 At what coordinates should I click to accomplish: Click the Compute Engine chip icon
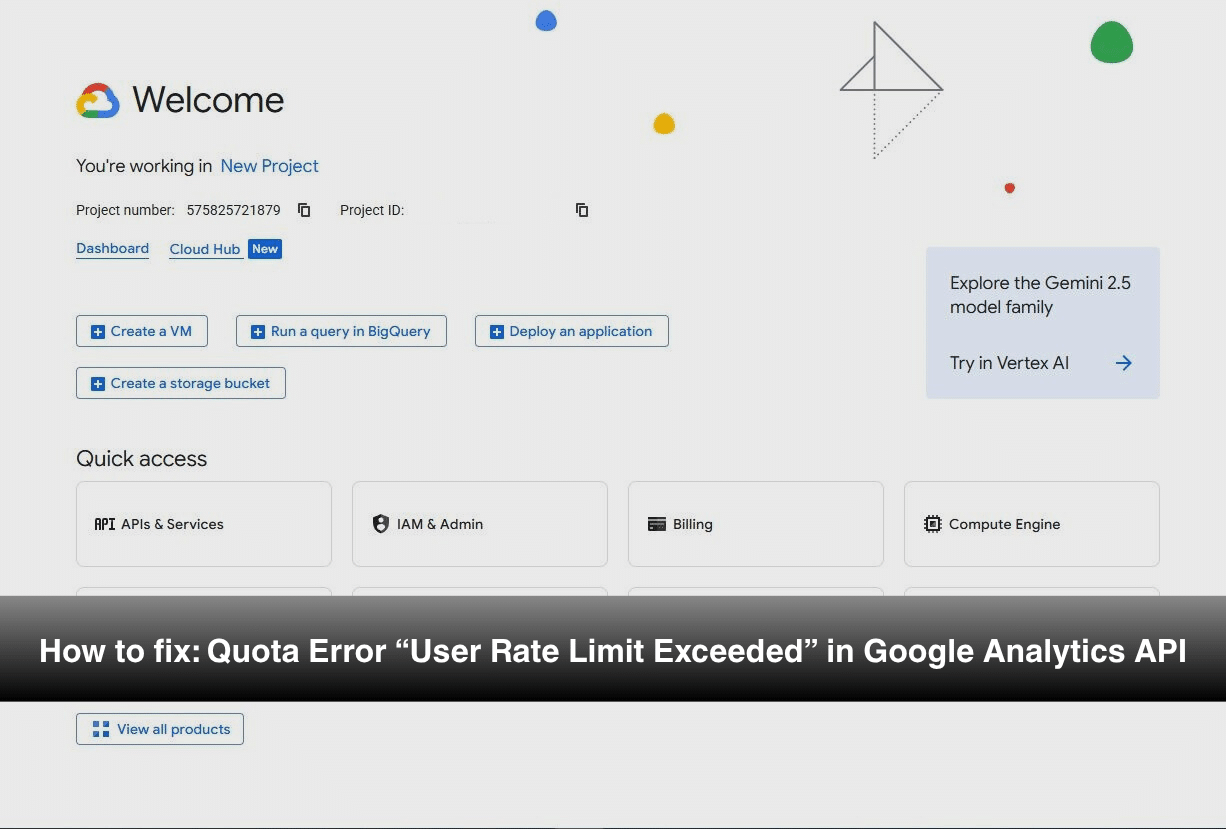click(x=933, y=524)
